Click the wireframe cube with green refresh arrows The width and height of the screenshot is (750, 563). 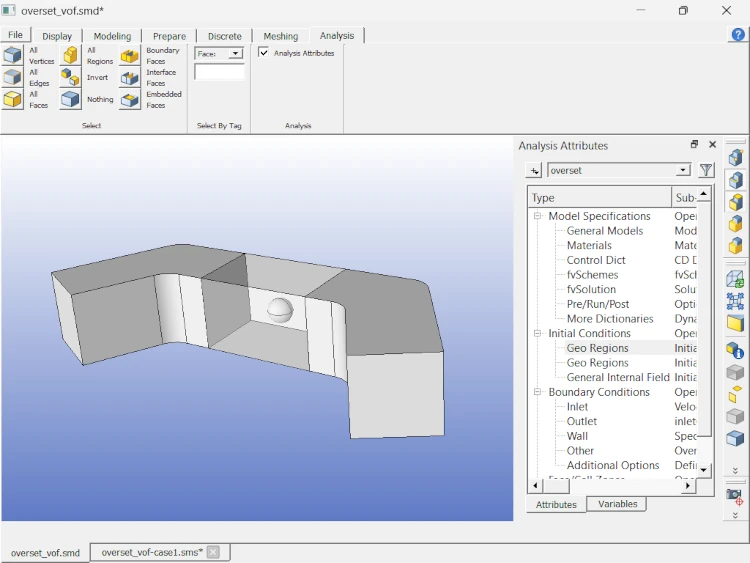tap(735, 279)
